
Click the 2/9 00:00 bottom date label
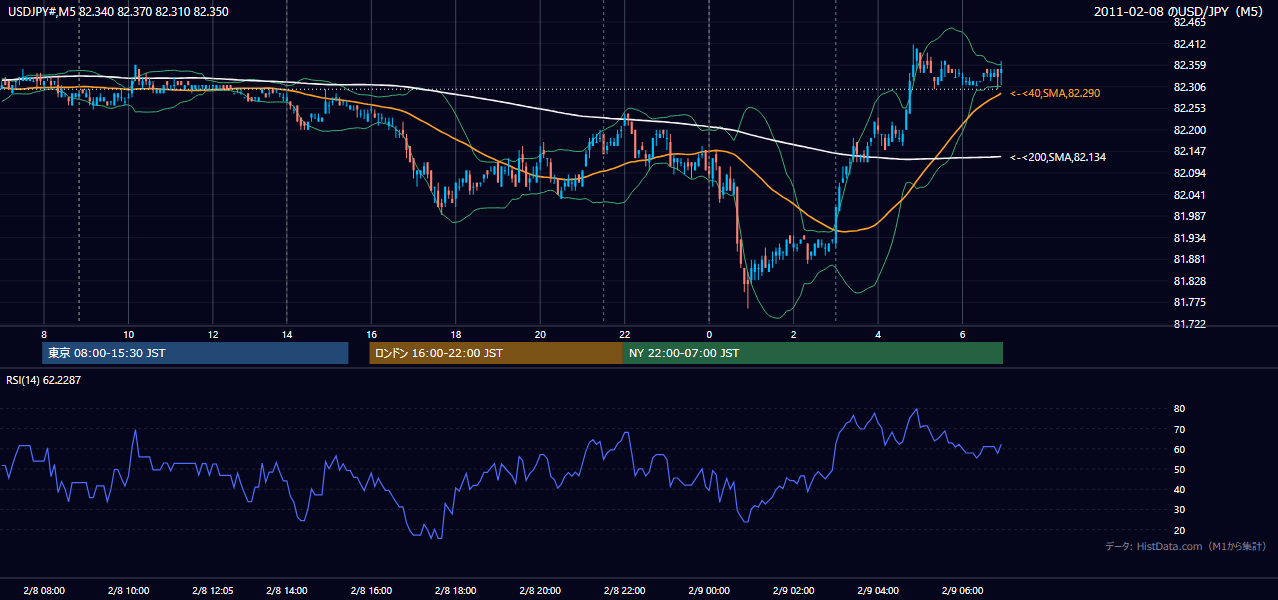click(709, 590)
